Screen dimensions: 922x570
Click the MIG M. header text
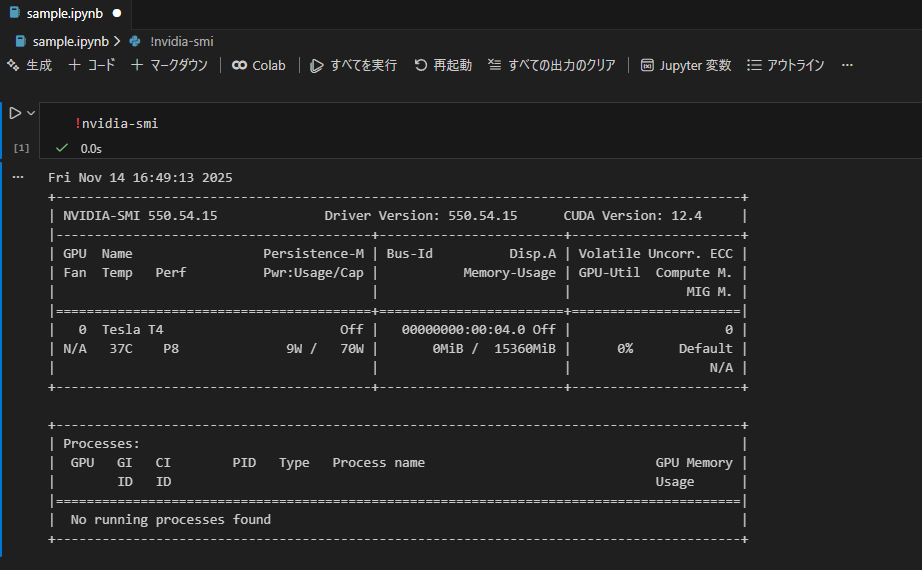(709, 292)
